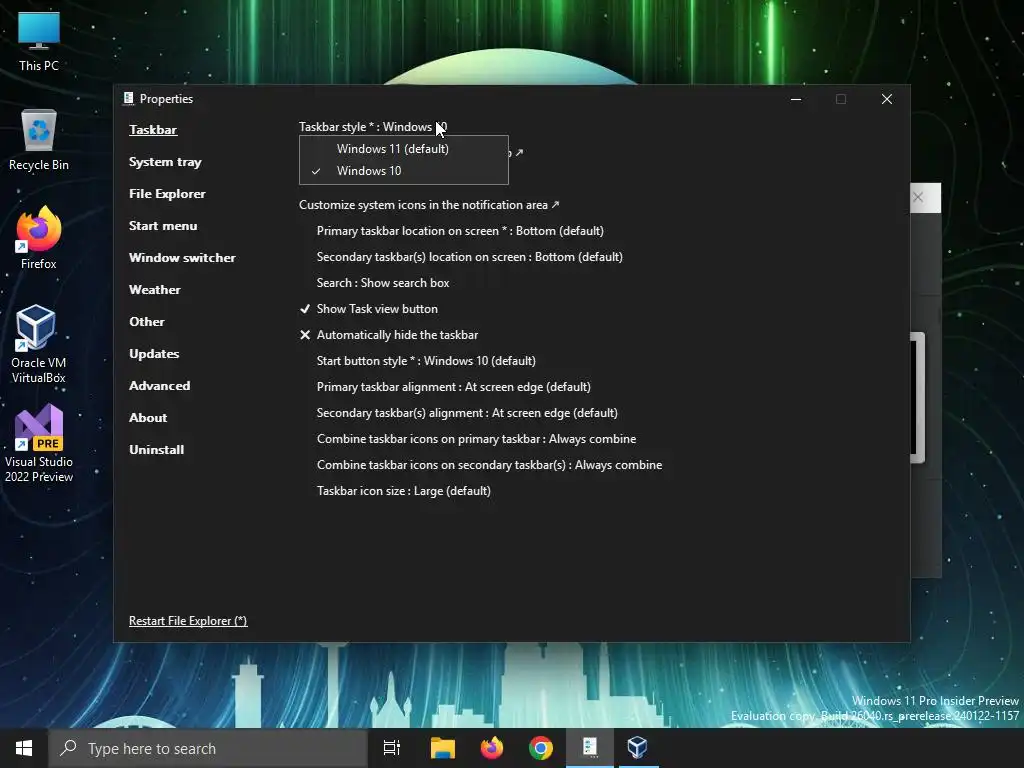Click the Properties window title icon
This screenshot has height=768, width=1024.
pyautogui.click(x=129, y=99)
